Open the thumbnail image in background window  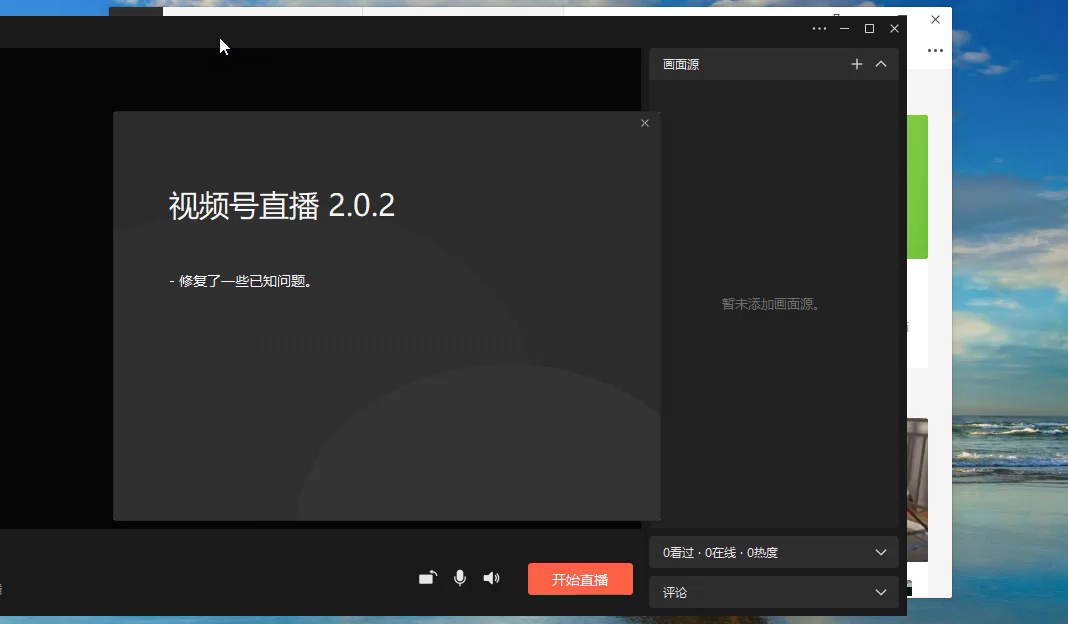coord(917,490)
